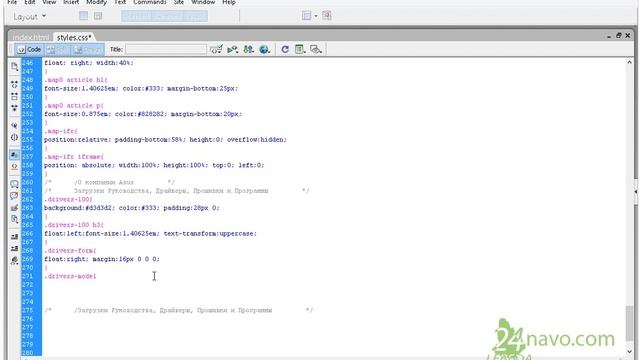Switch to the index.html document tab
Viewport: 640px width, 360px height.
(31, 37)
